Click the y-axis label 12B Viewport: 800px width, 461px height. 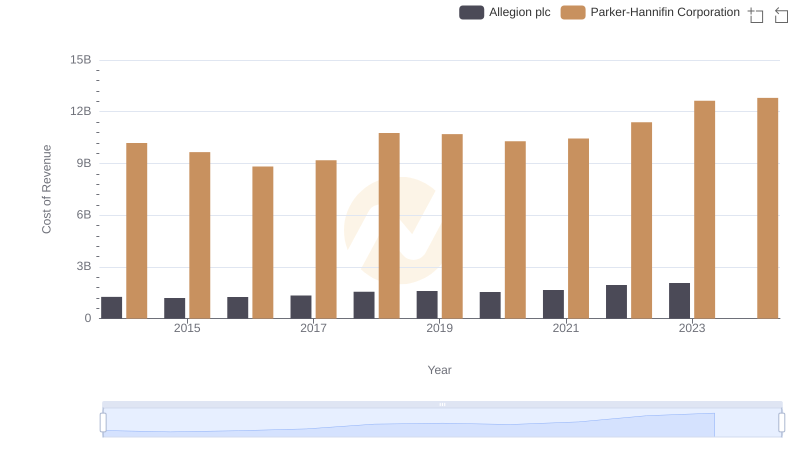[81, 111]
